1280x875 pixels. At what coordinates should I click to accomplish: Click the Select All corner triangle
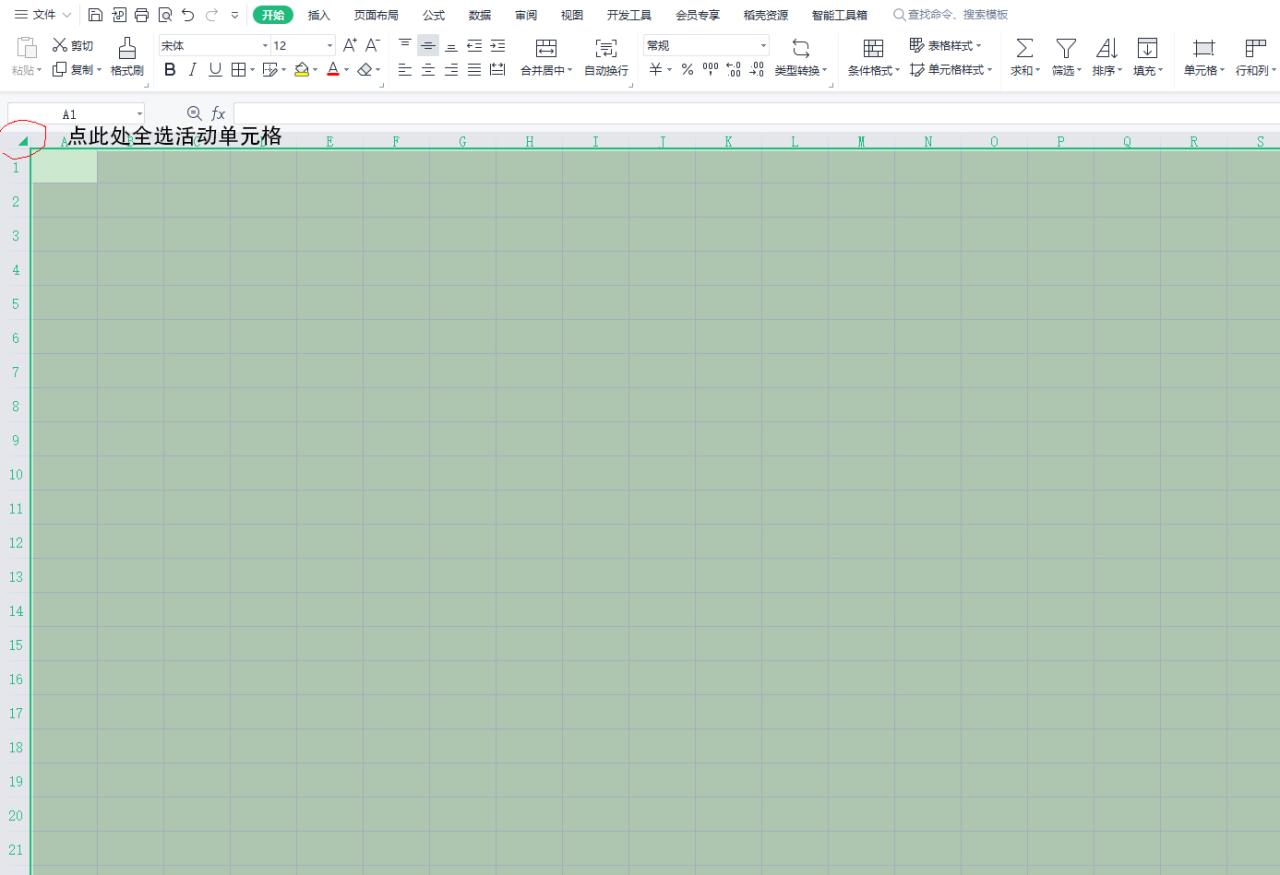[22, 141]
